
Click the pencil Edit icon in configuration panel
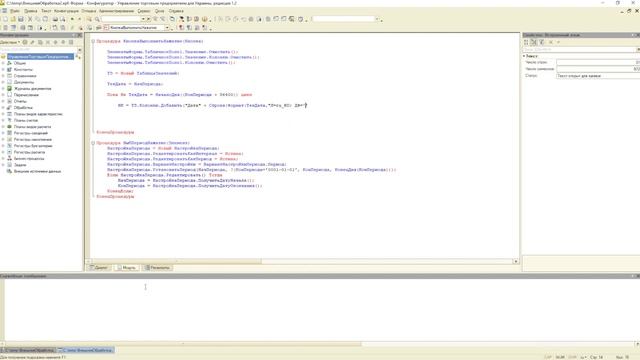32,42
